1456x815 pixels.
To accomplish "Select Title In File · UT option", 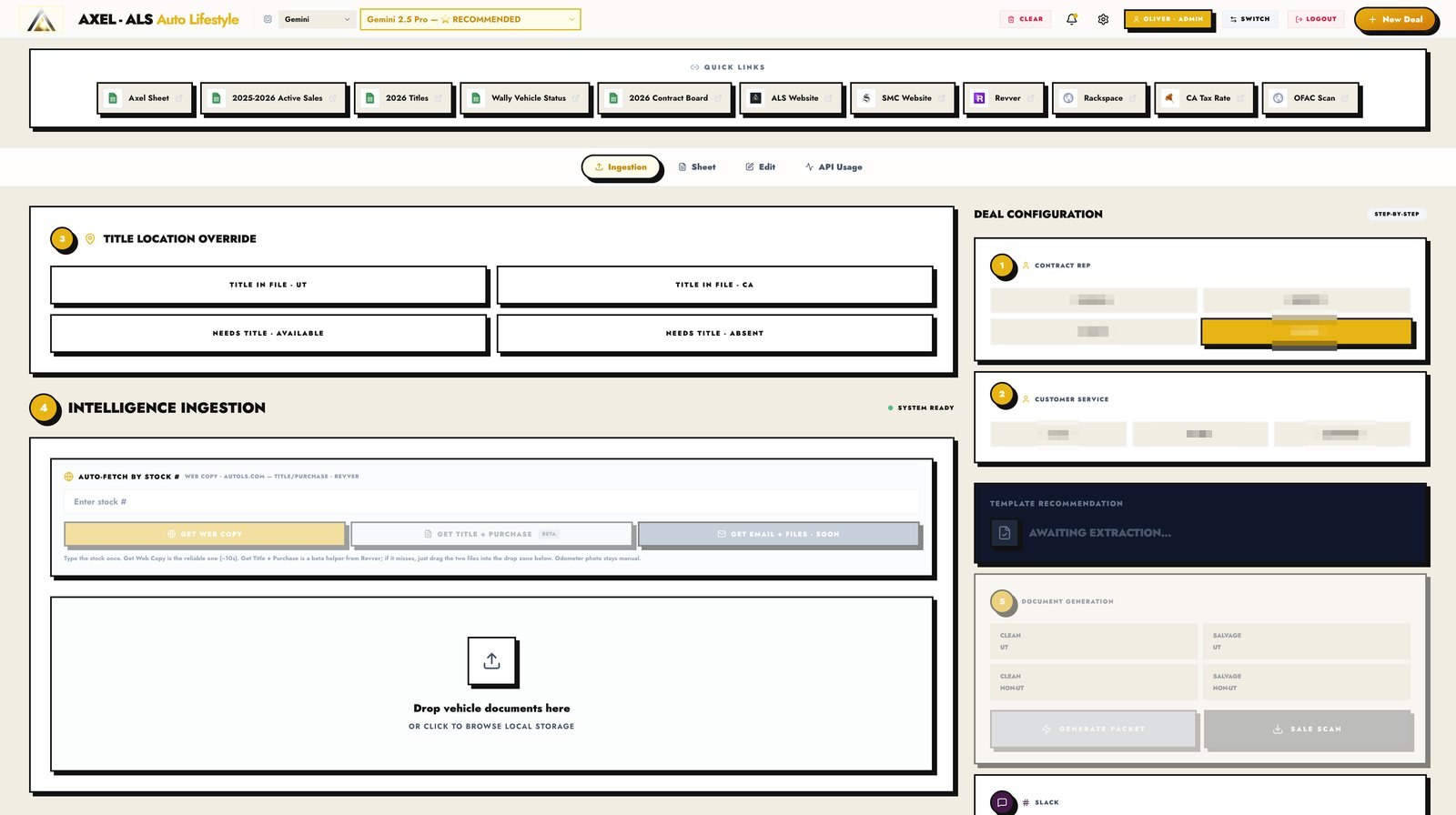I will coord(268,285).
